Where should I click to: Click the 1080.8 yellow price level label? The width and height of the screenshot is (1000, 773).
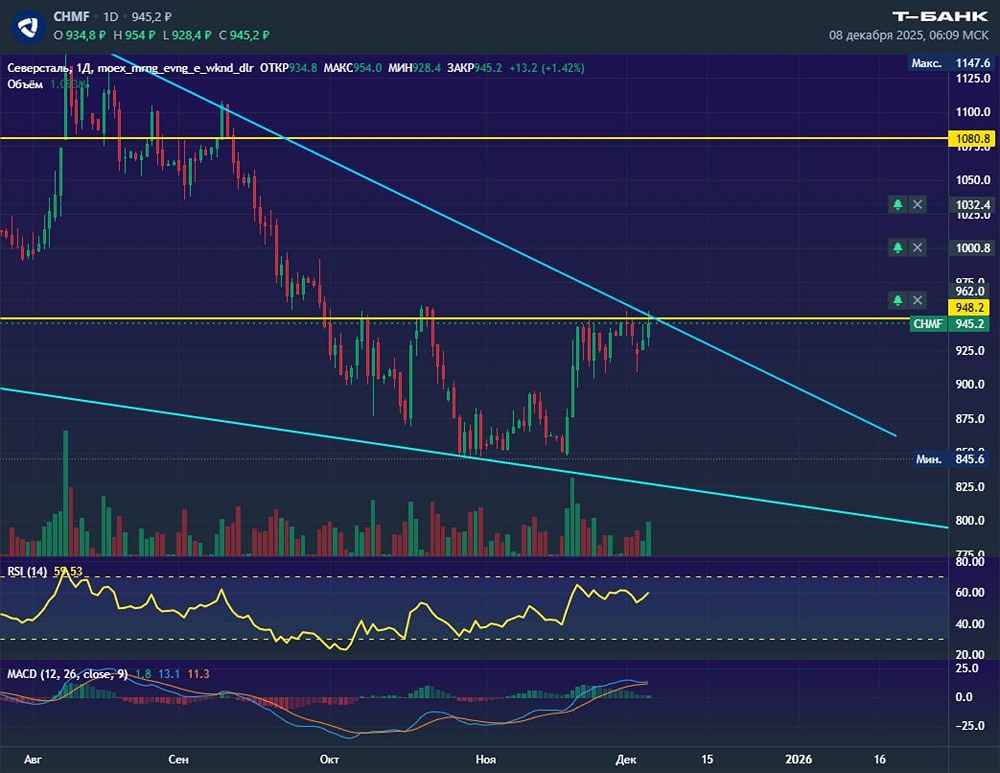pyautogui.click(x=973, y=138)
